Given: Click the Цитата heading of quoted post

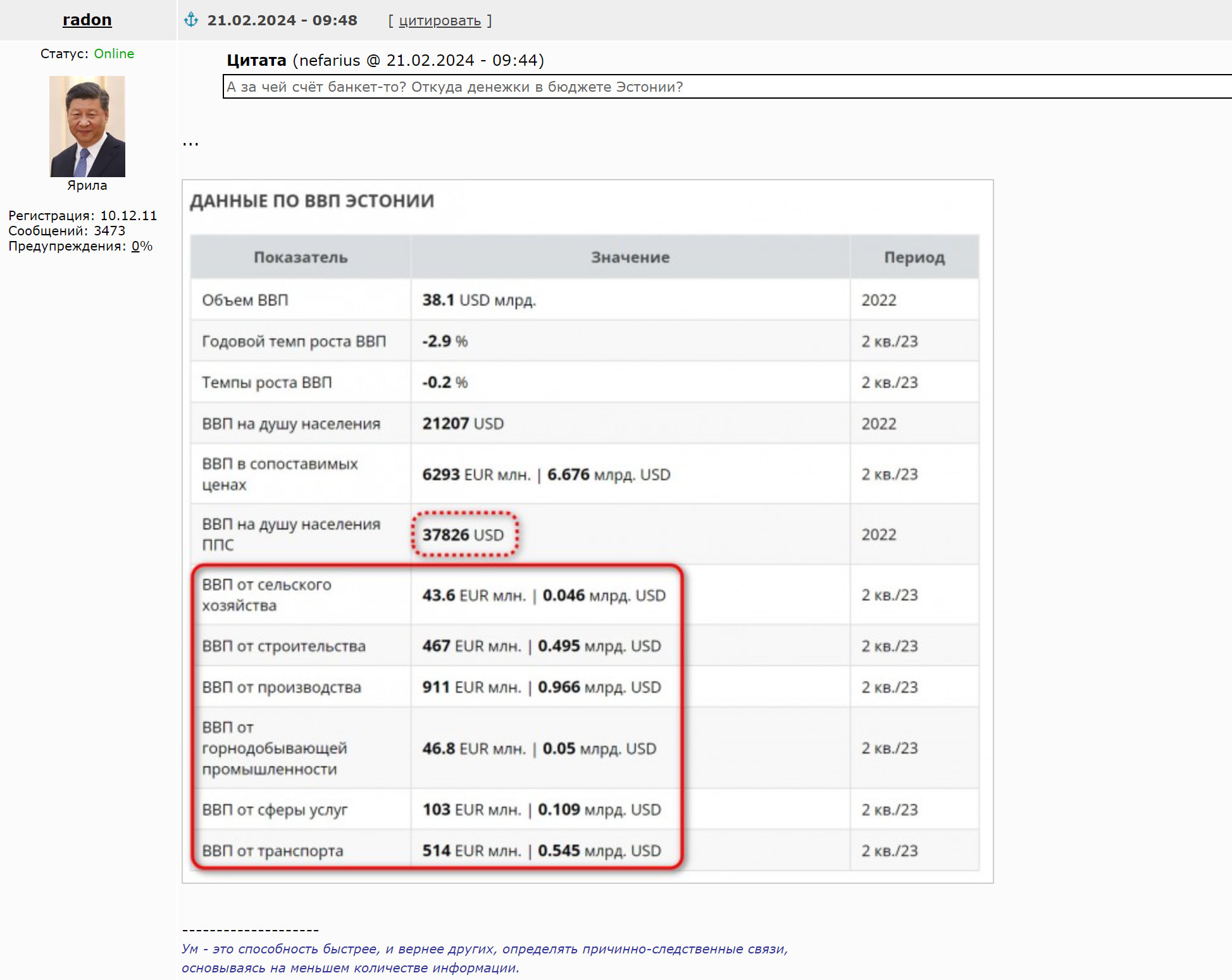Looking at the screenshot, I should click(256, 60).
